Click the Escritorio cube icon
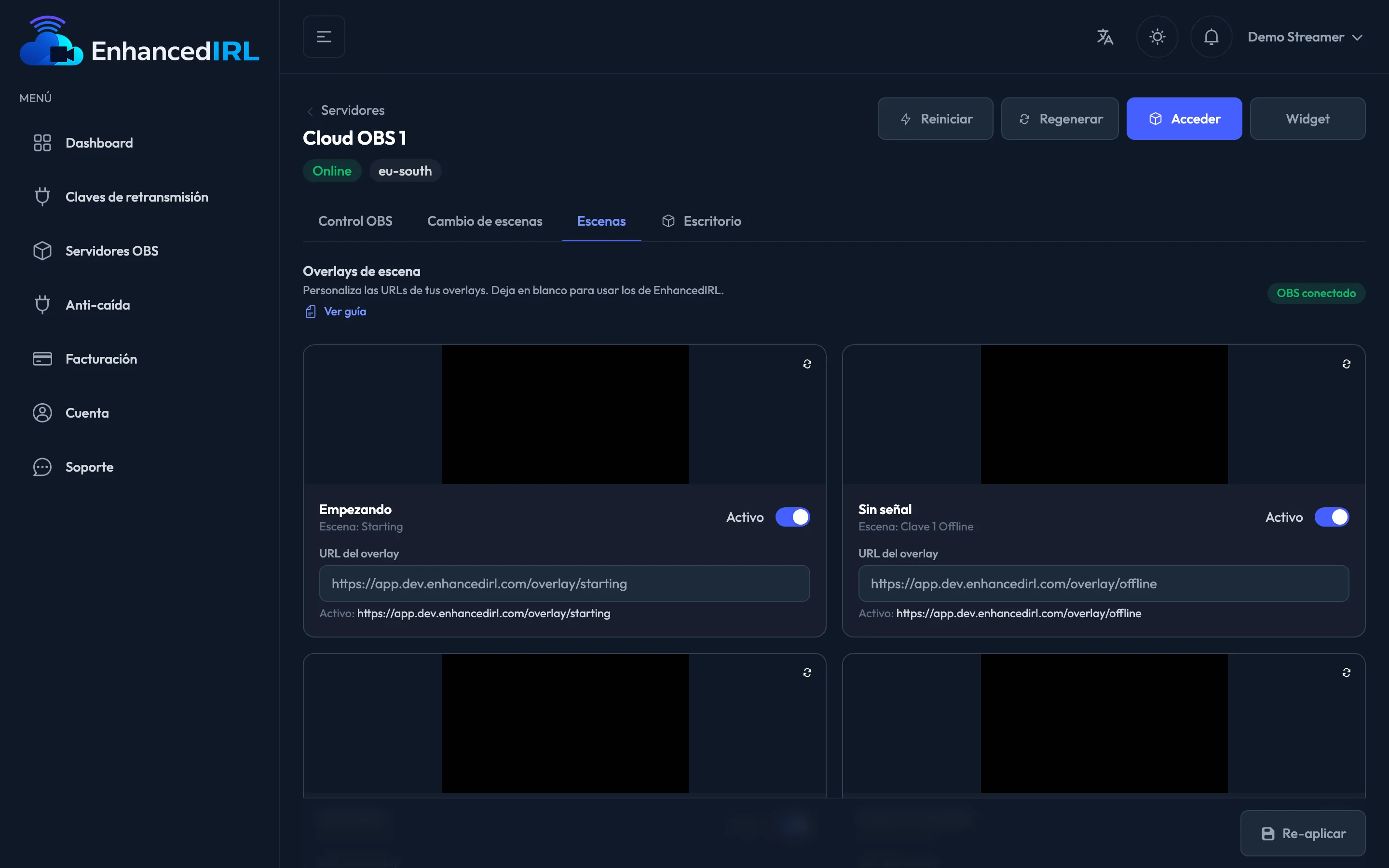 click(668, 221)
